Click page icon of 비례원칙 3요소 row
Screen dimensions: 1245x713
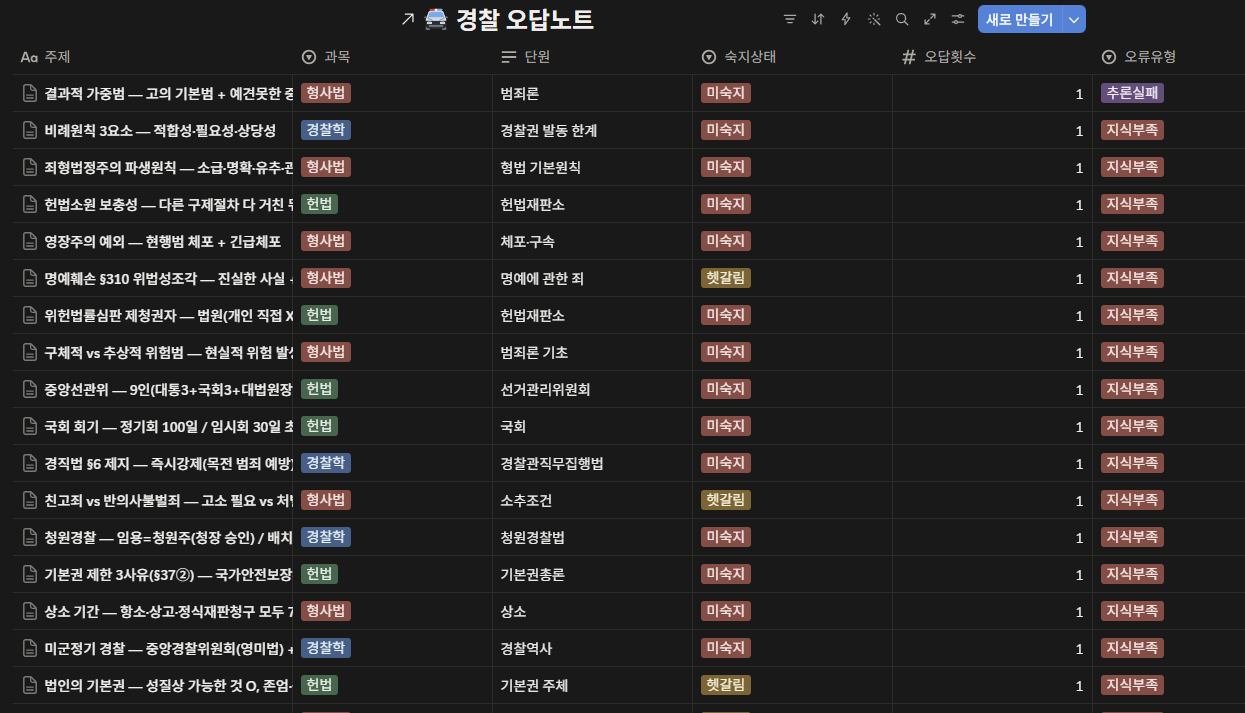tap(30, 130)
